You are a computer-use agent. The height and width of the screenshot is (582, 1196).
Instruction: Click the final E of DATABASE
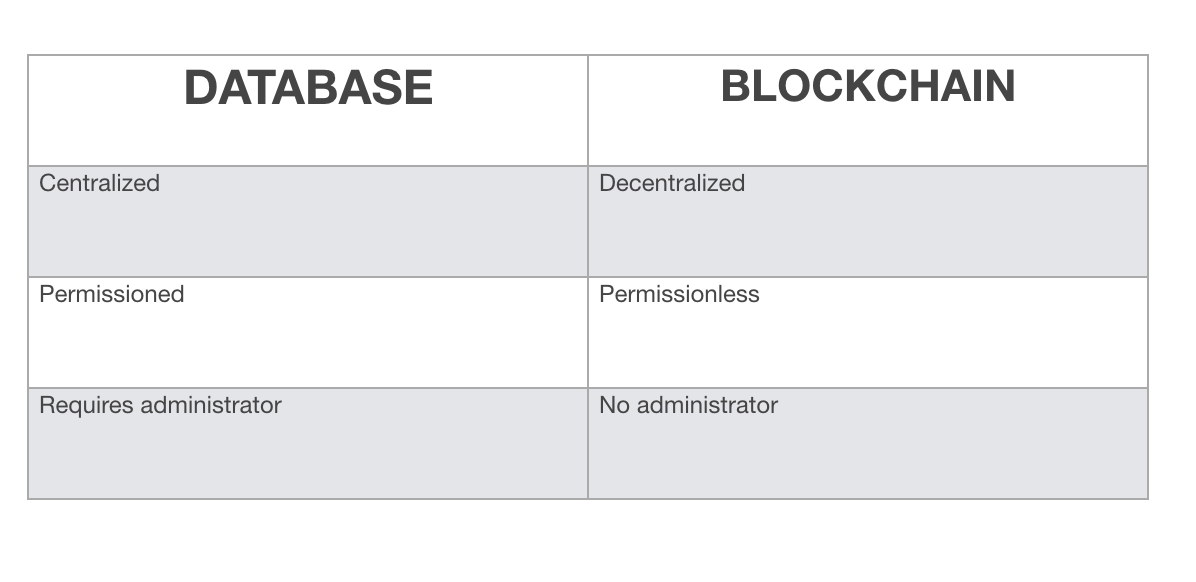coord(420,88)
